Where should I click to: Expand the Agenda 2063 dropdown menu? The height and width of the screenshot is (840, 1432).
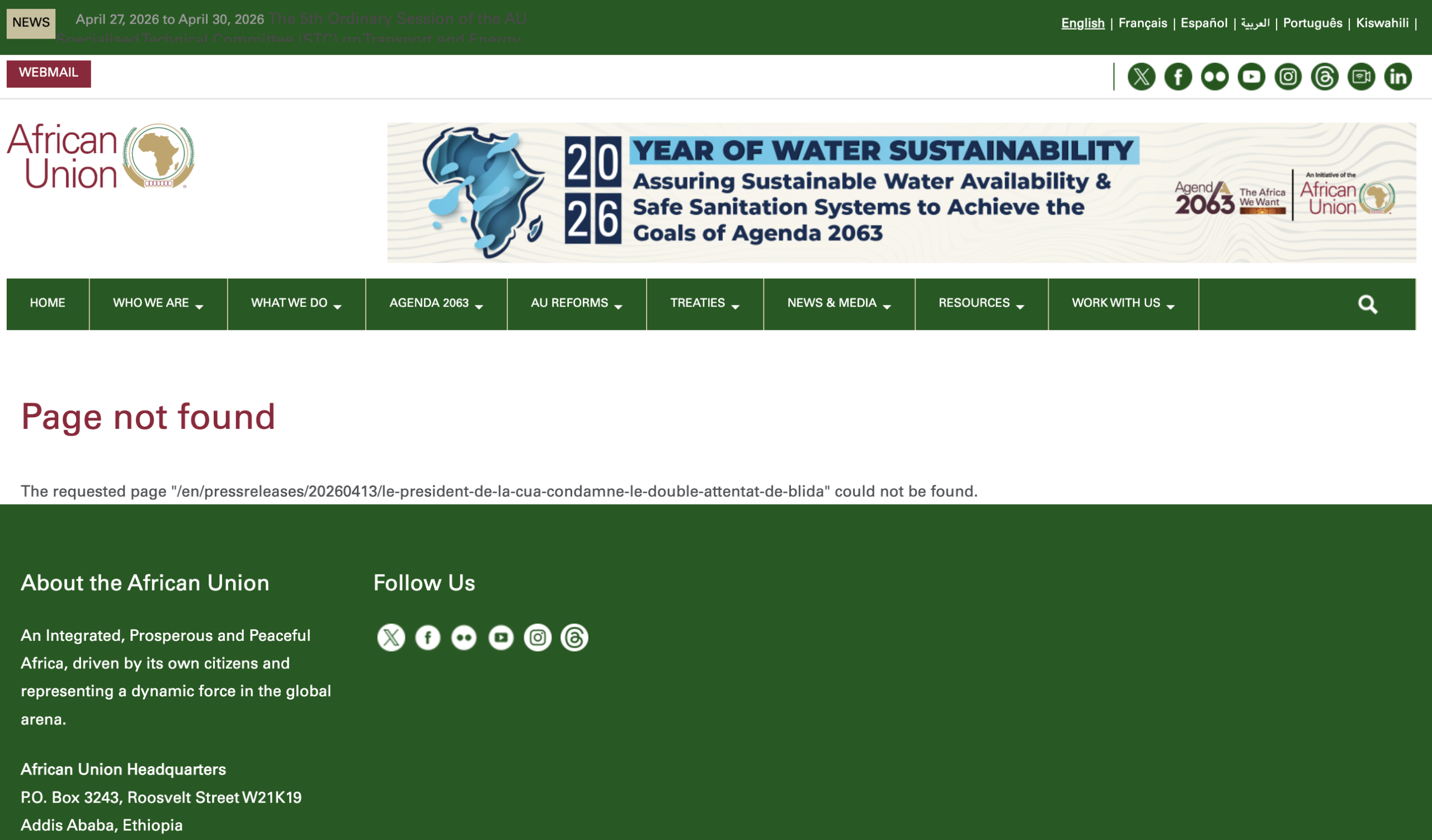pyautogui.click(x=435, y=303)
